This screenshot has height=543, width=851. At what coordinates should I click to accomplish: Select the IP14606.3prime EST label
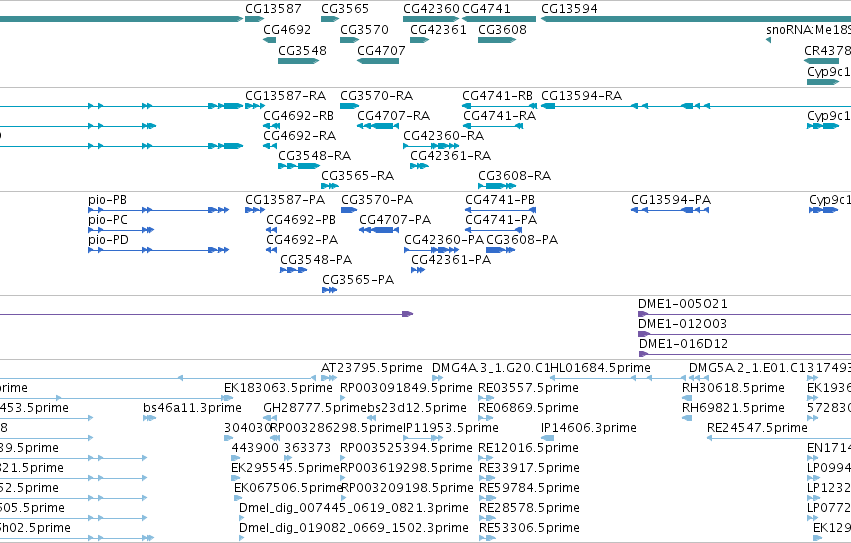(589, 428)
